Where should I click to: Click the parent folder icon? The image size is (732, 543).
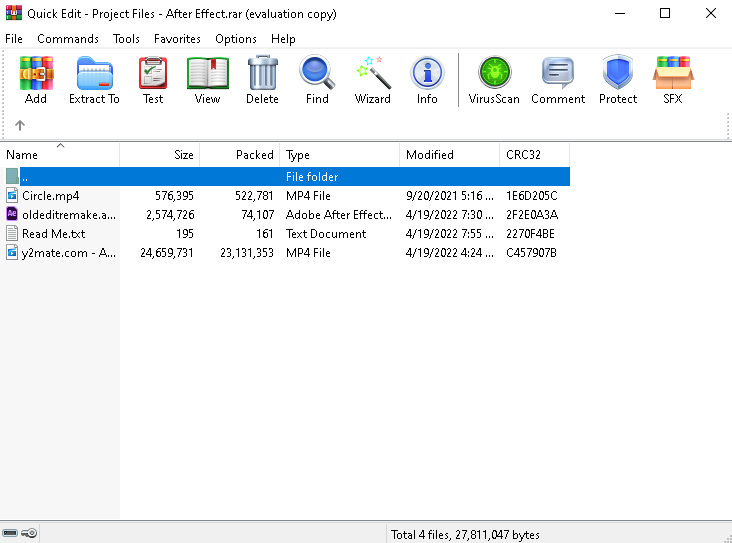point(12,176)
